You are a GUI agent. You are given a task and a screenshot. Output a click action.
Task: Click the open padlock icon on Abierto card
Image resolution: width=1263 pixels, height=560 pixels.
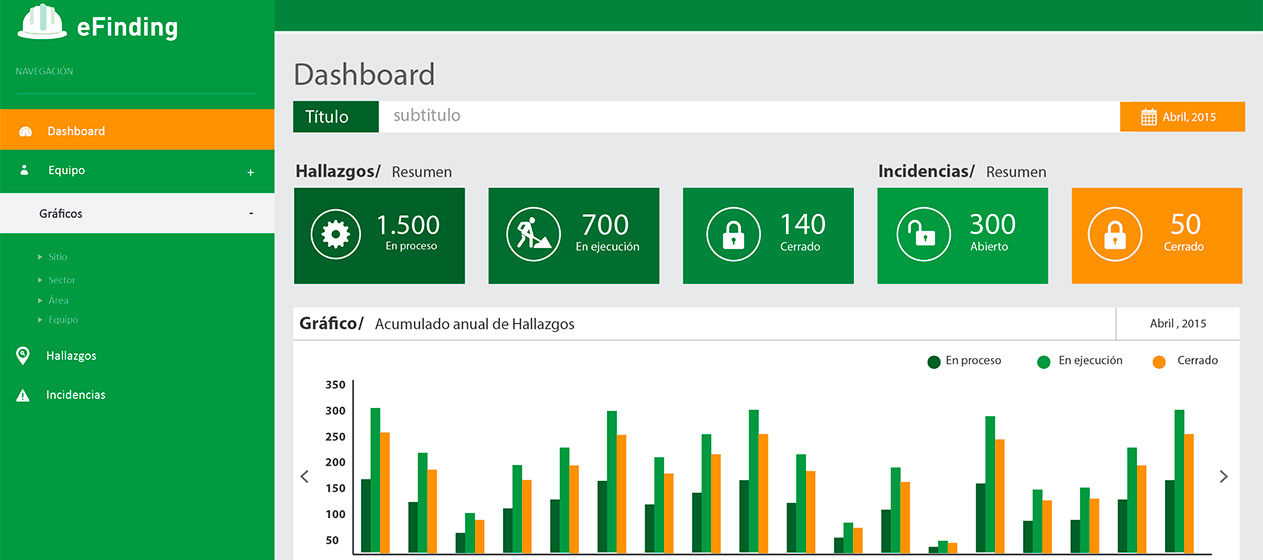921,234
